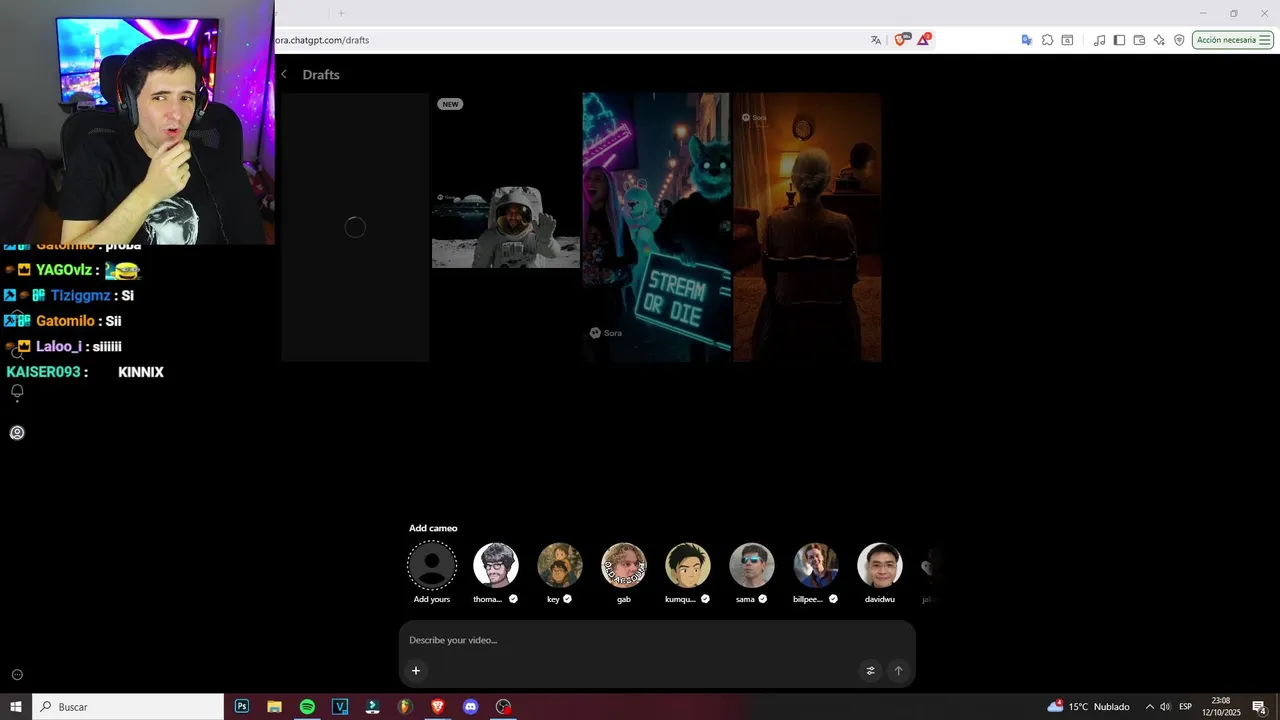Add the gab cameo avatar
Screen dimensions: 1280x720
[624, 565]
